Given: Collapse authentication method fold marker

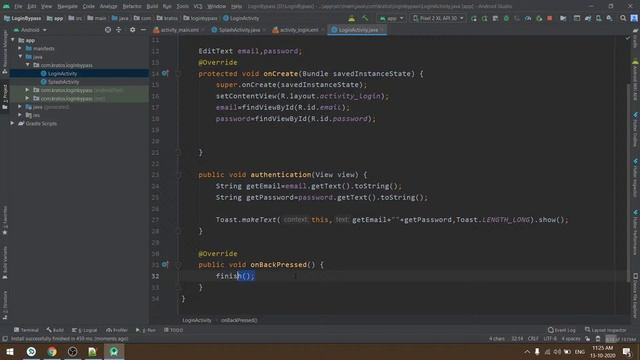Looking at the screenshot, I should click(178, 175).
